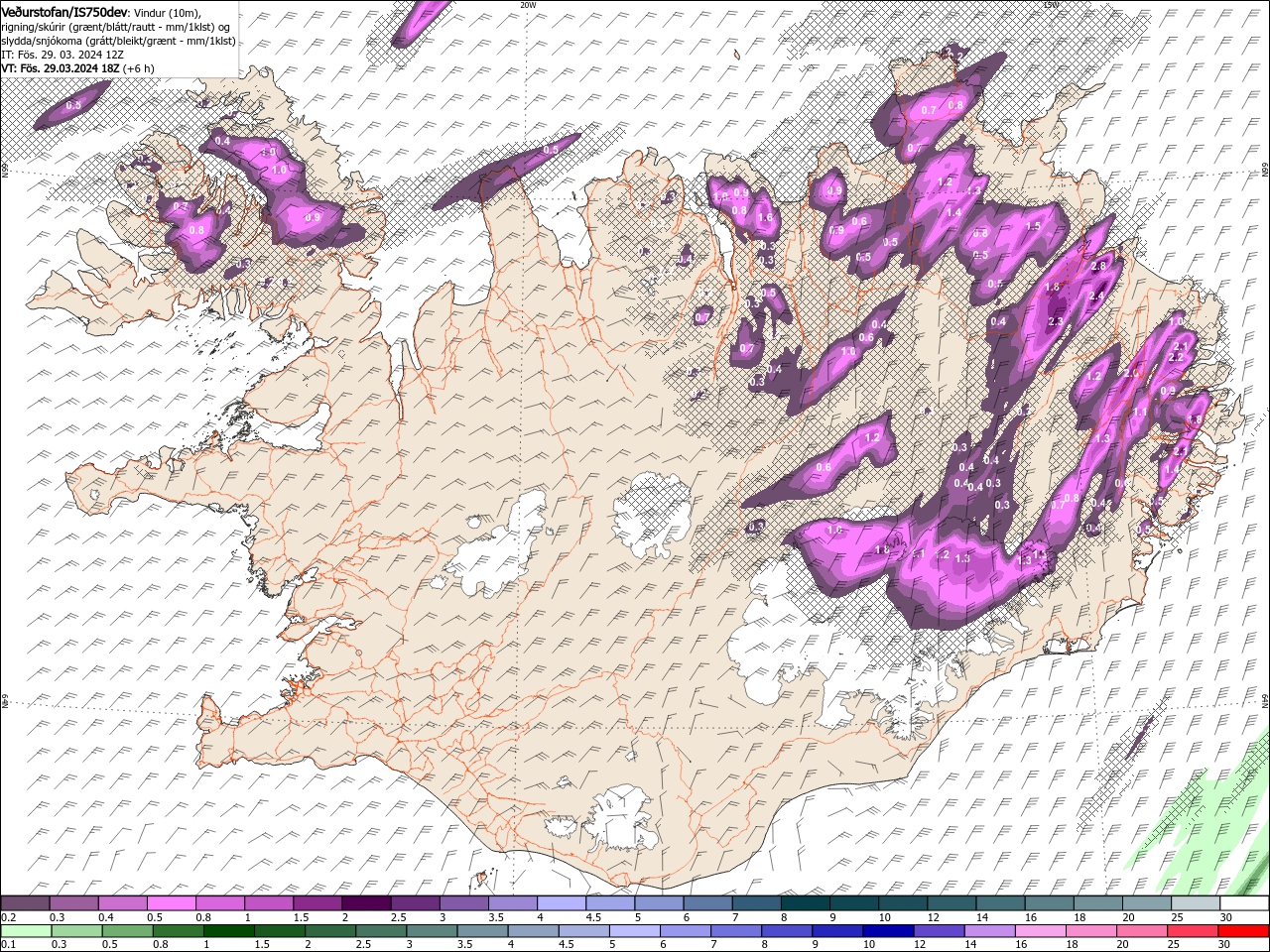Select snow legend swatch between 0.4 and 0.5
The image size is (1270, 952).
click(122, 903)
